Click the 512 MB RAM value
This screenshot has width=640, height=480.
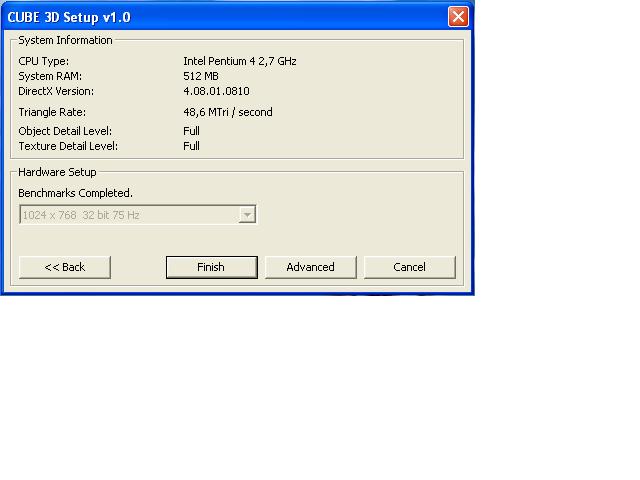click(200, 76)
